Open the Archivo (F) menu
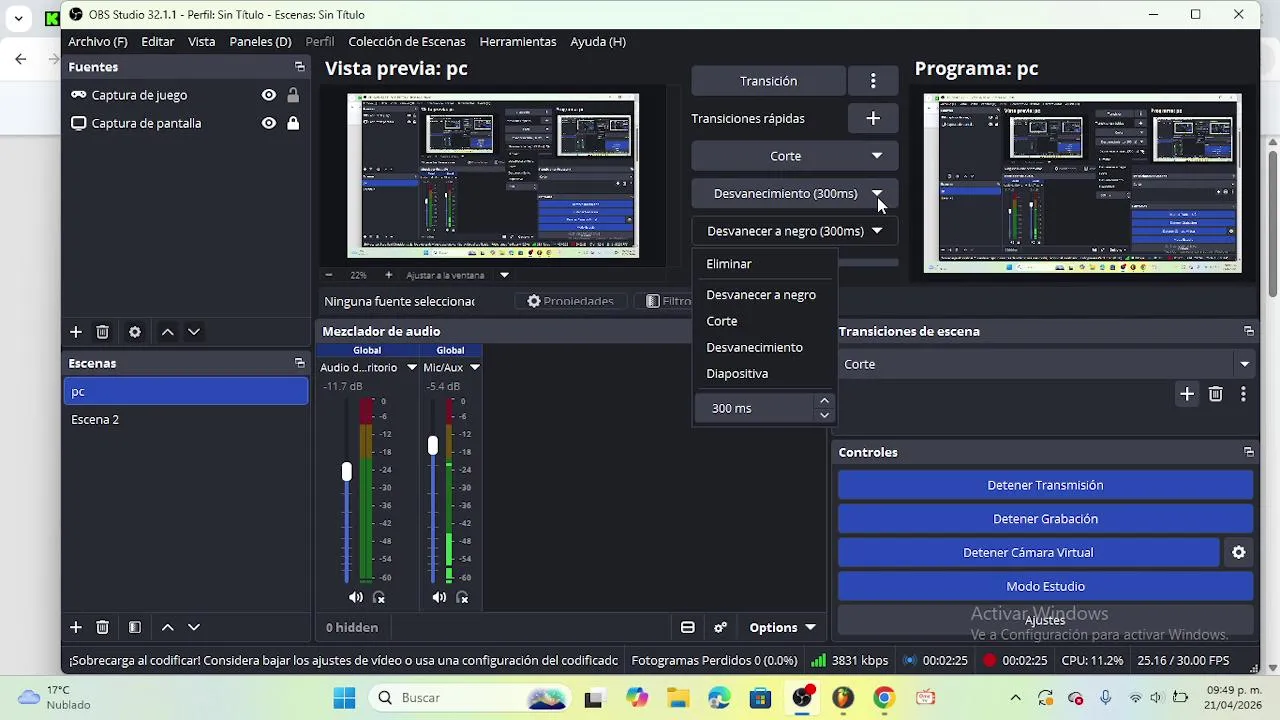 (x=97, y=41)
